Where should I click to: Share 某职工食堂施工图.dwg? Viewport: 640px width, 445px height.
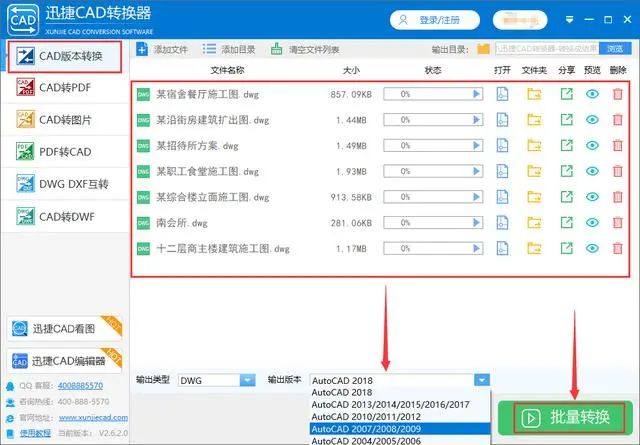coord(567,171)
